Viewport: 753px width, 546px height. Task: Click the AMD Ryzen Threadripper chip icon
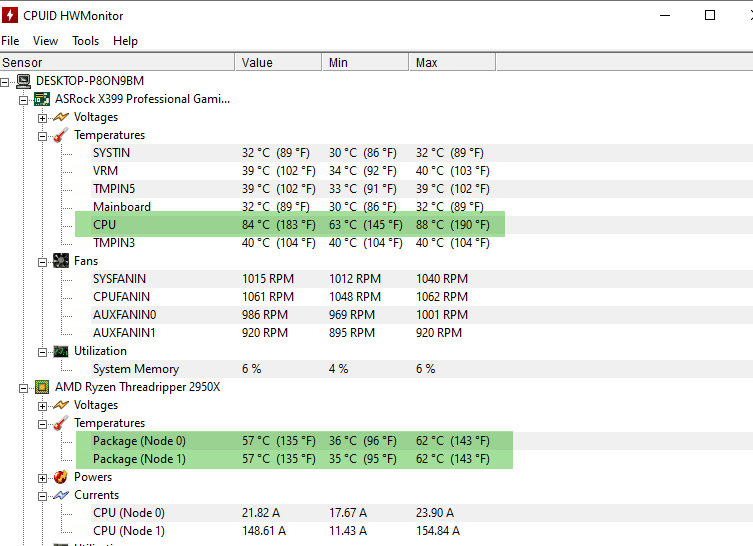point(42,387)
